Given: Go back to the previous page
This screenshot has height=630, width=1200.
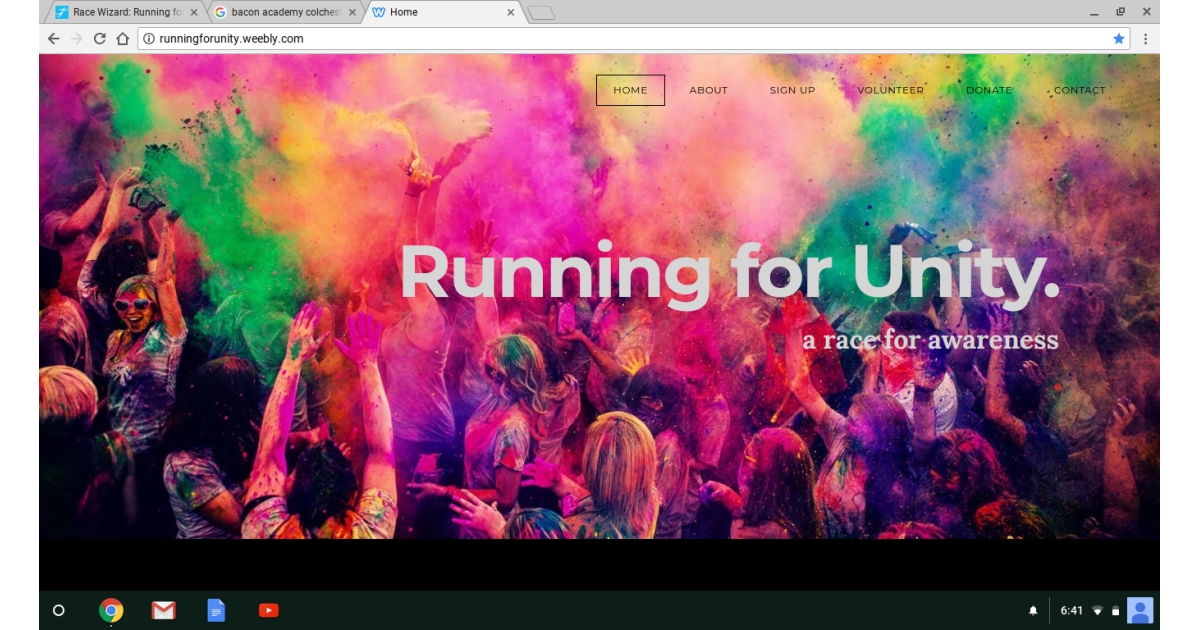Looking at the screenshot, I should [51, 40].
